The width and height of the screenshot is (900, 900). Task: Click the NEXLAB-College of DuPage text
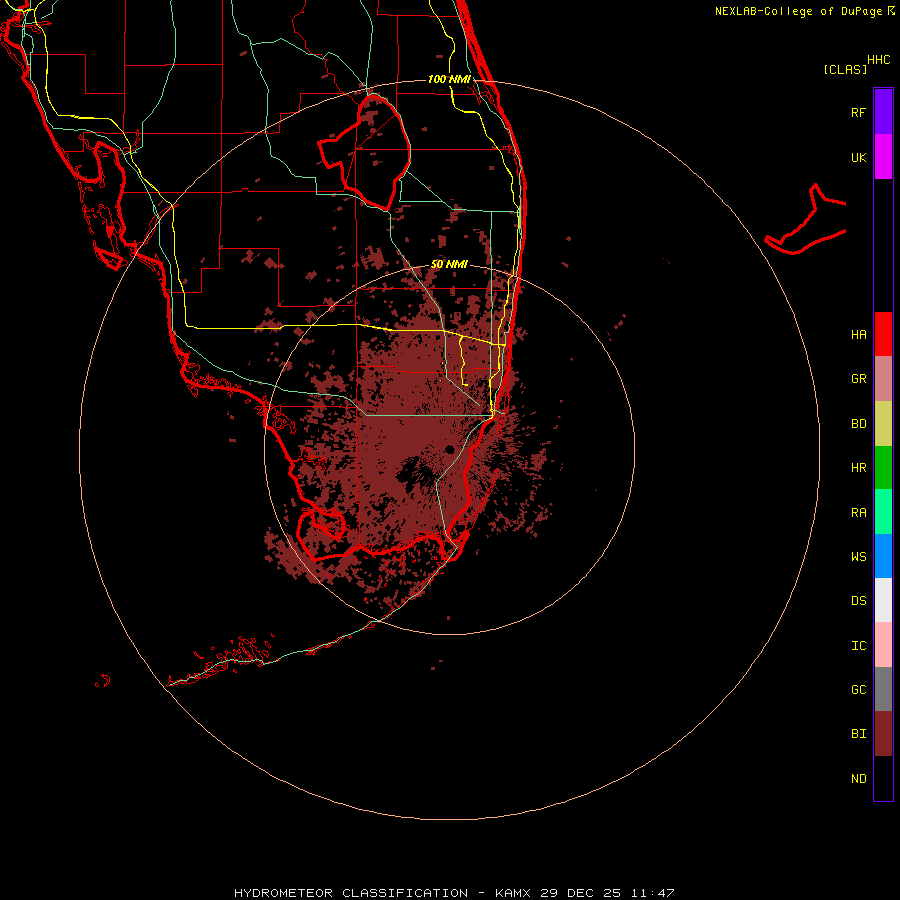click(x=798, y=11)
